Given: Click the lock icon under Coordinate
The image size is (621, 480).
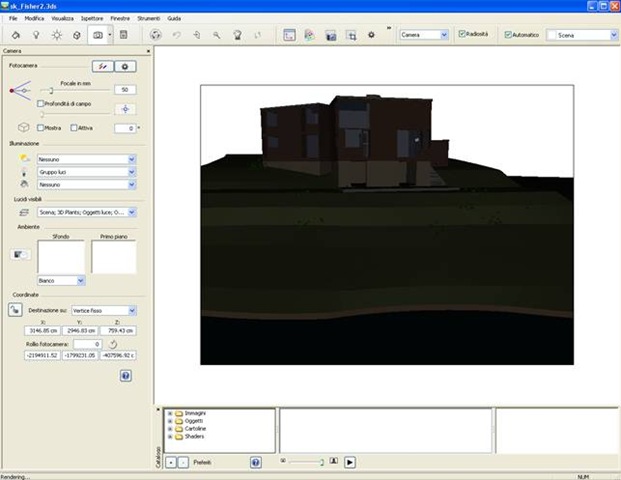Looking at the screenshot, I should pyautogui.click(x=15, y=311).
